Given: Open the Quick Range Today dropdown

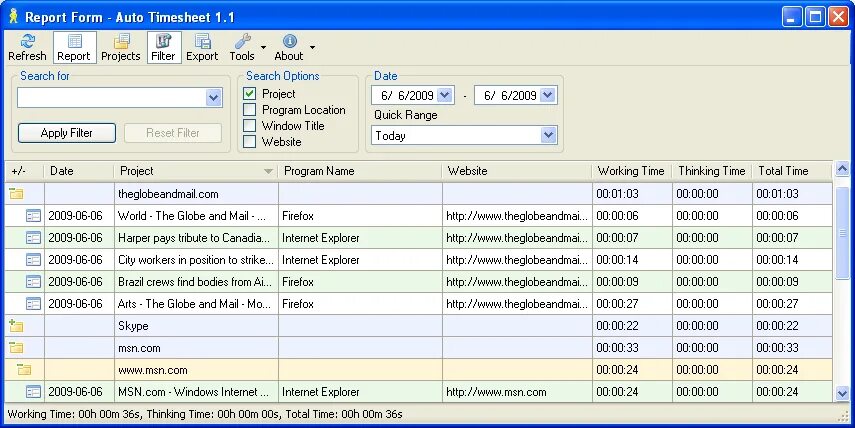Looking at the screenshot, I should pos(549,135).
